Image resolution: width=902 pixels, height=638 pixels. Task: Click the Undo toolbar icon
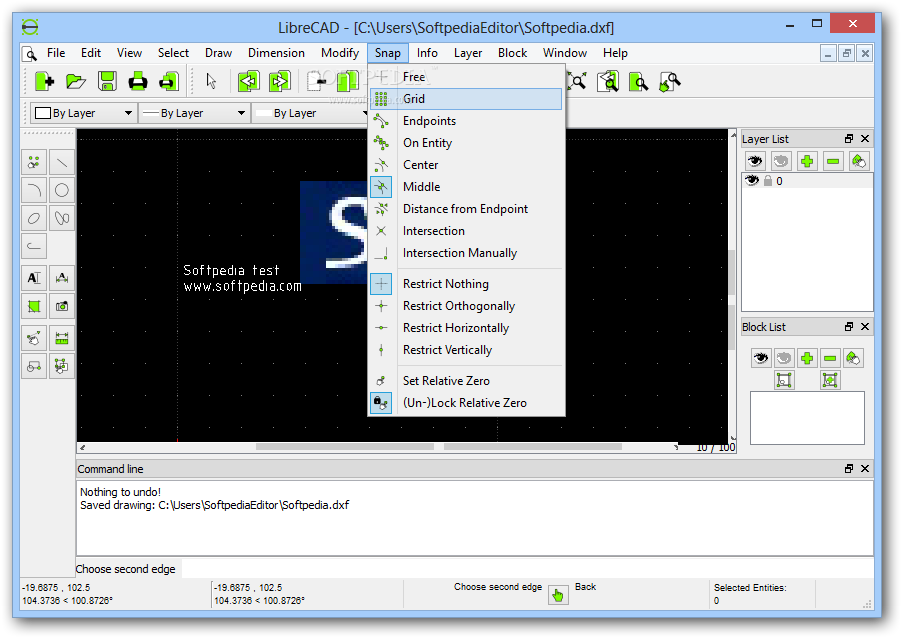point(249,81)
